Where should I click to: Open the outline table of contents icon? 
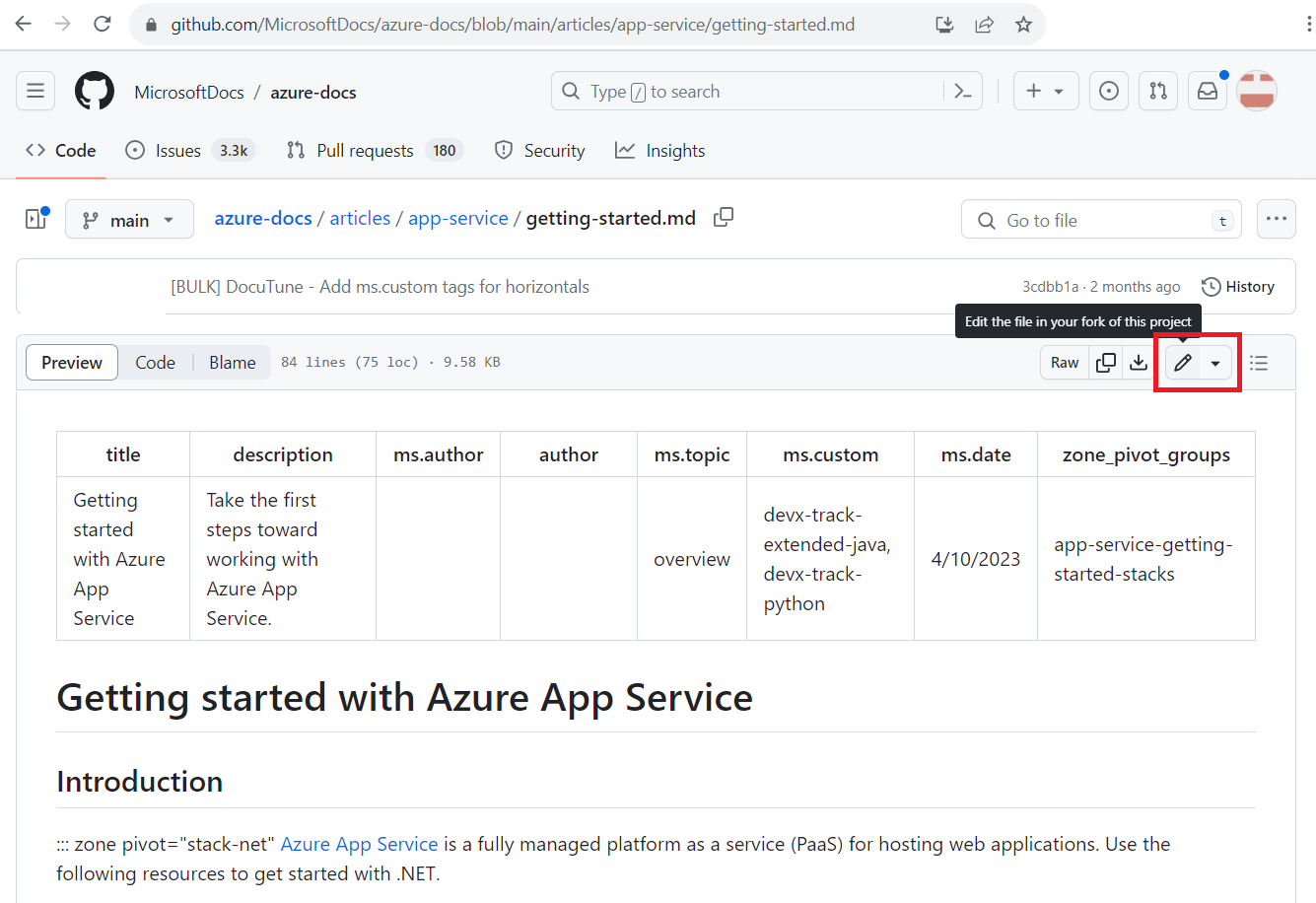tap(1259, 362)
